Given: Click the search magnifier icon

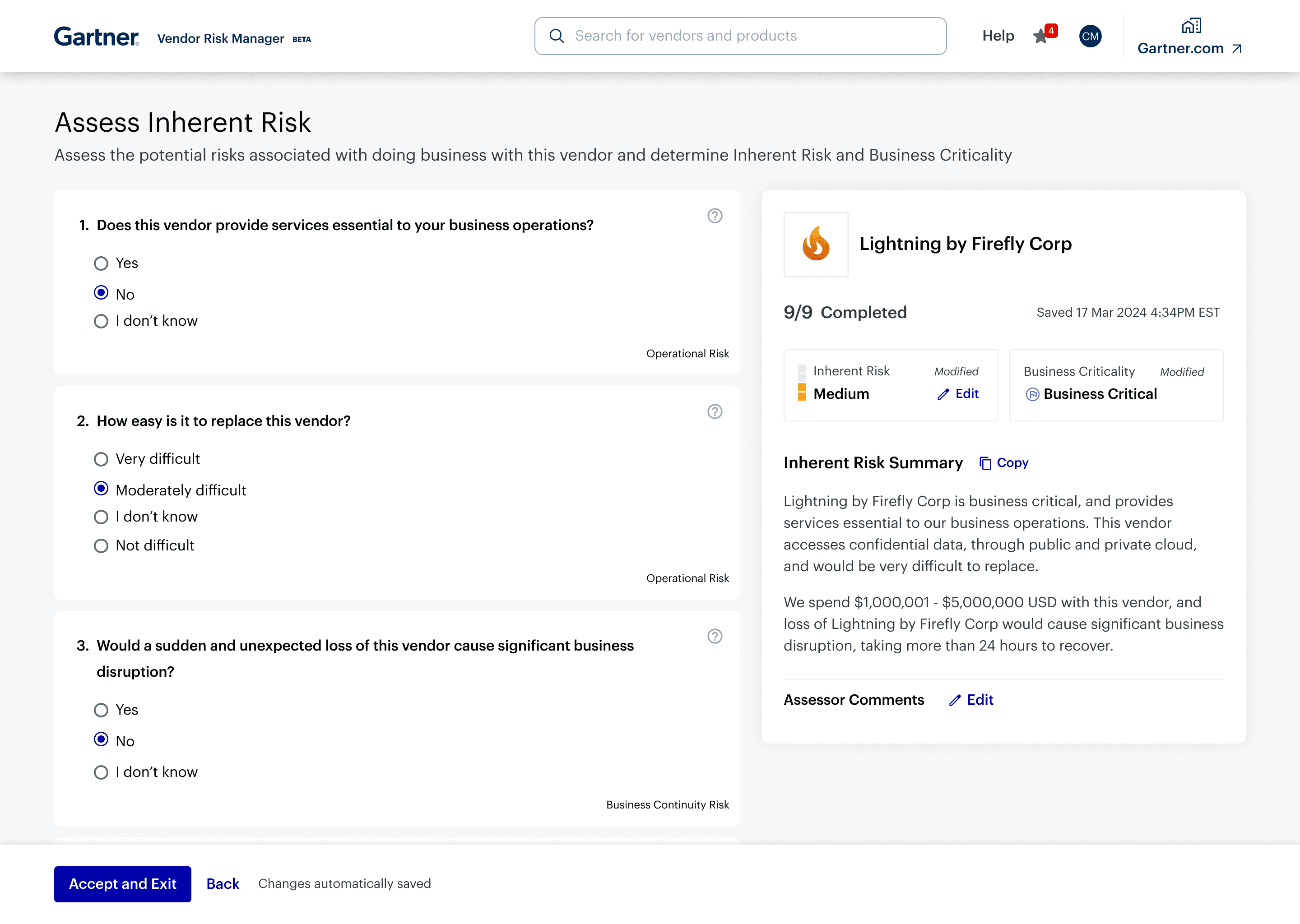Looking at the screenshot, I should coord(557,36).
